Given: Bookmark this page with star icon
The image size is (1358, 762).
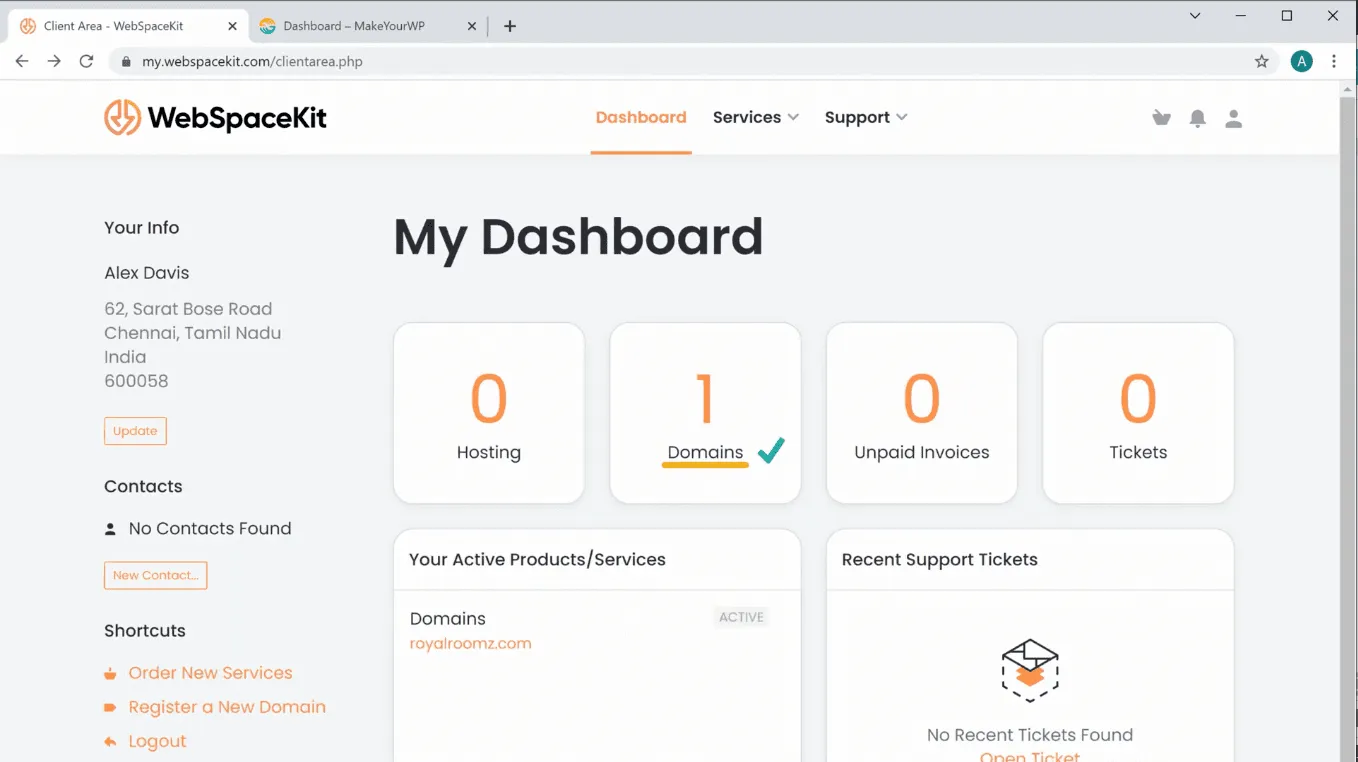Looking at the screenshot, I should tap(1262, 61).
